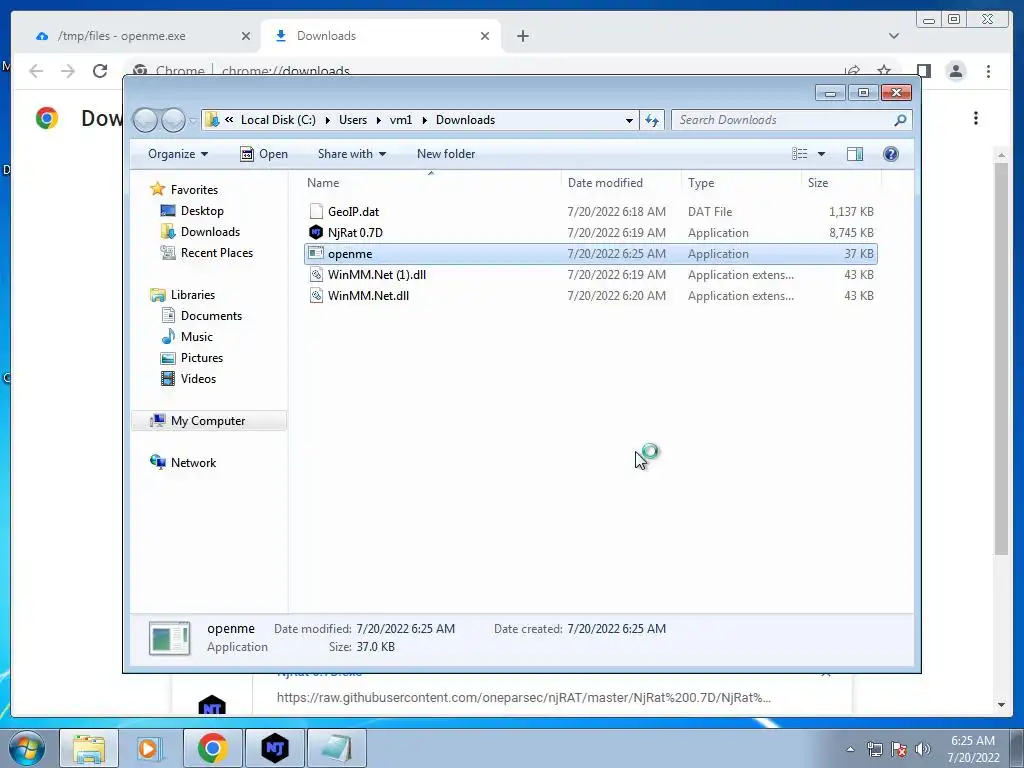Open Action Center flag in tray
The height and width of the screenshot is (768, 1024).
click(x=899, y=749)
